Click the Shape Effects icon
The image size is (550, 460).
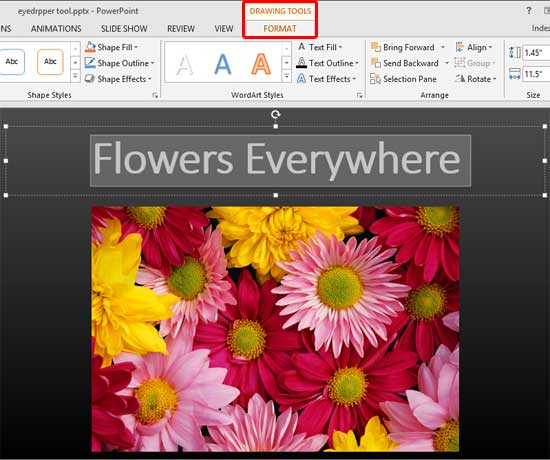(90, 79)
